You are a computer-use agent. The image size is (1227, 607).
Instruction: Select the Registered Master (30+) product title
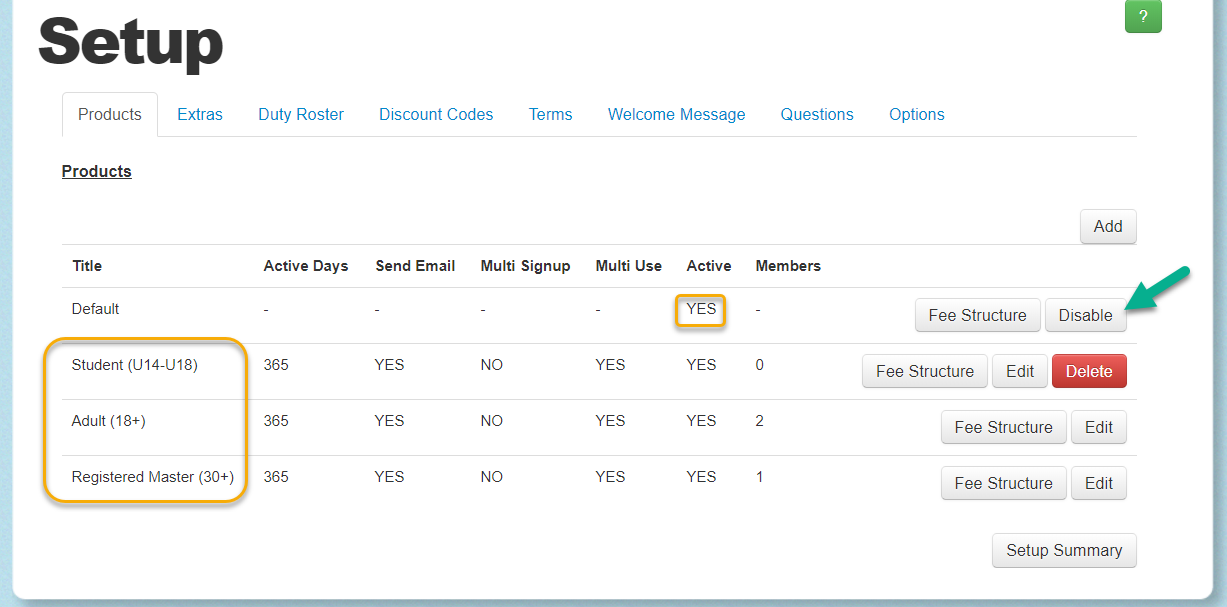coord(153,477)
